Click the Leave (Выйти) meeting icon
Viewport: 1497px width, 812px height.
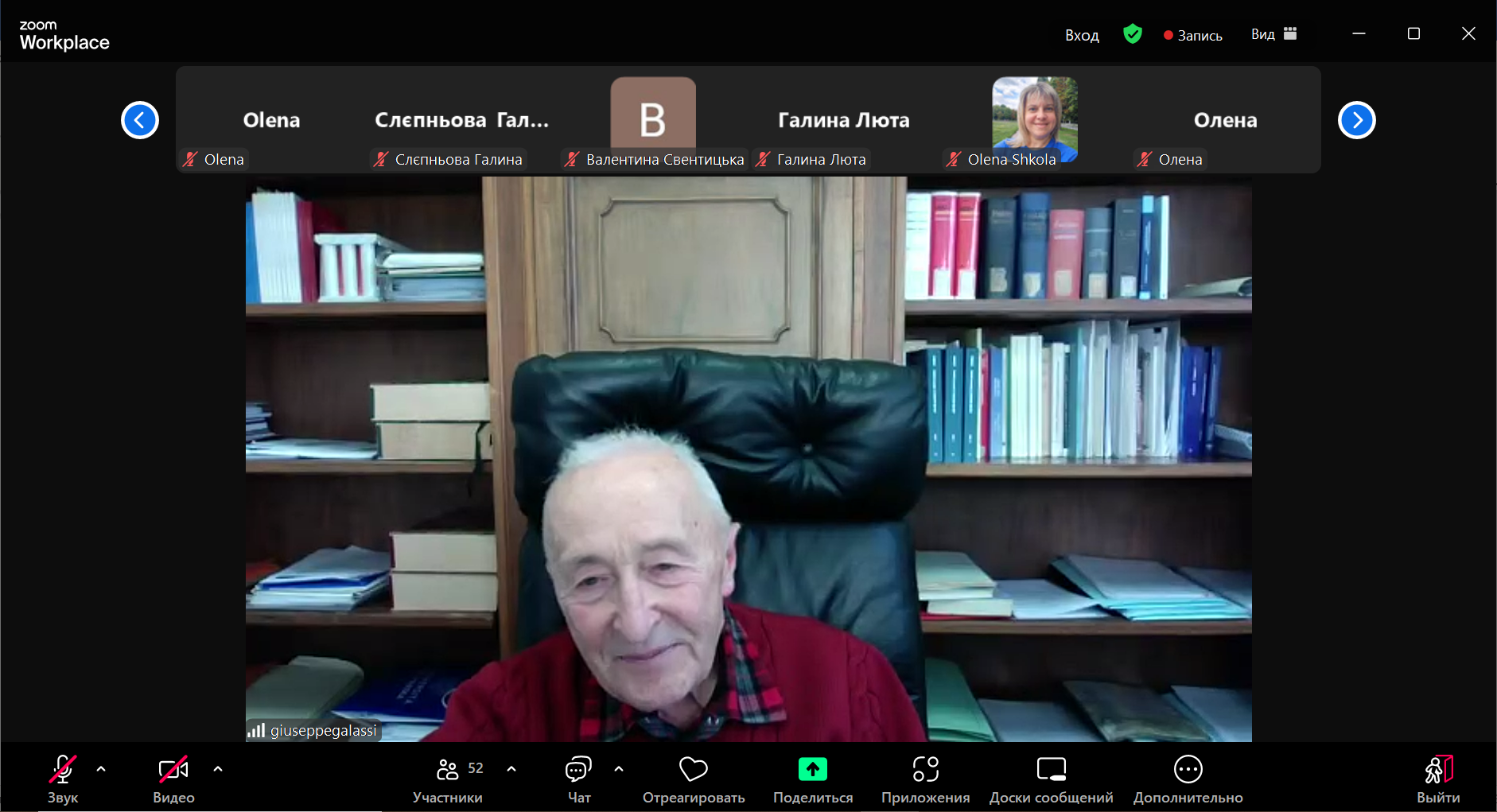(x=1438, y=770)
